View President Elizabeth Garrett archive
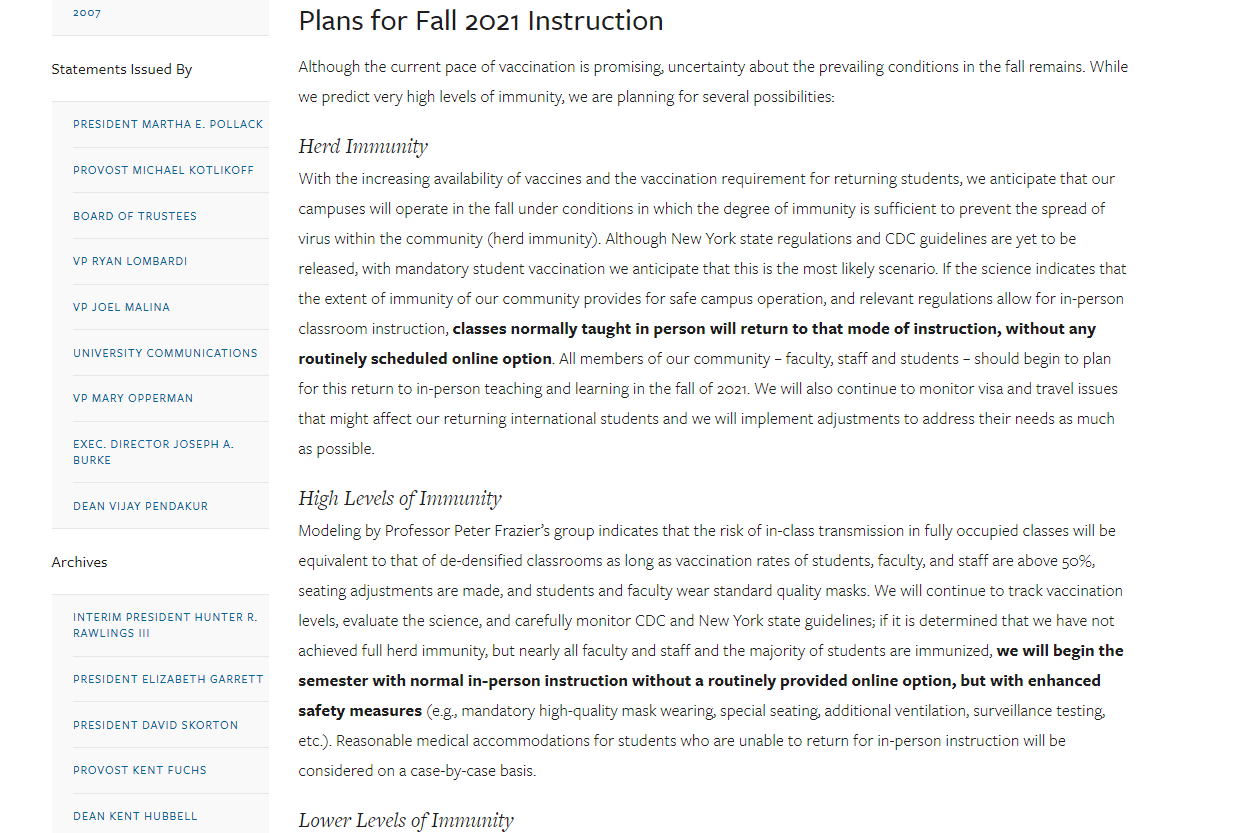1245x833 pixels. [x=168, y=679]
